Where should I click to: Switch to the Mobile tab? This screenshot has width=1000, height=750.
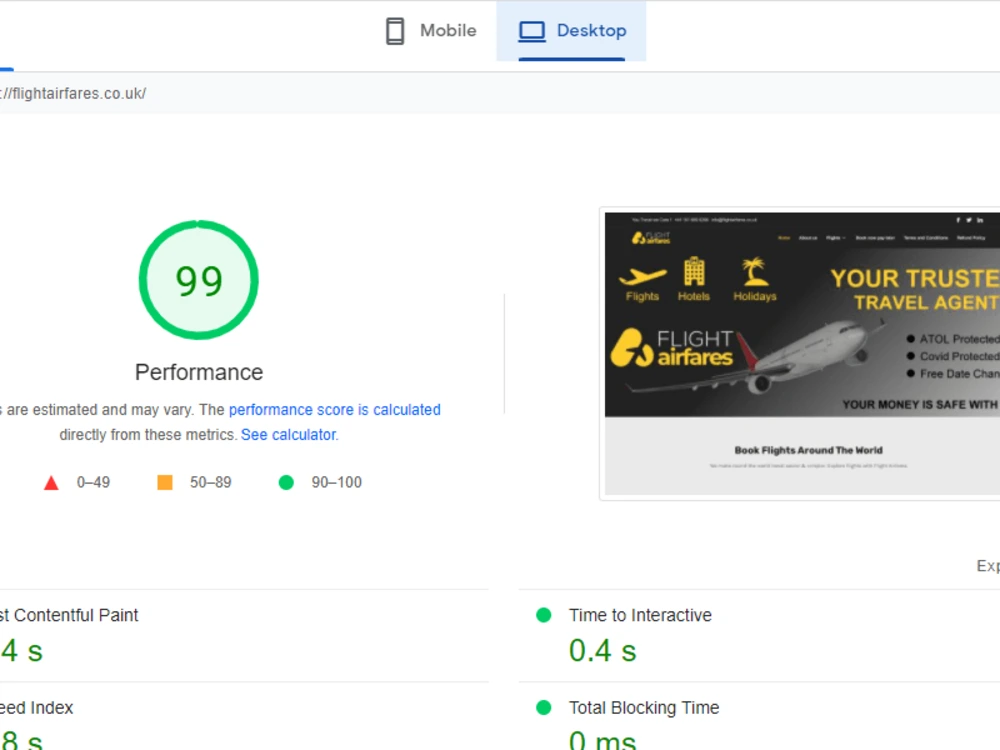click(430, 31)
